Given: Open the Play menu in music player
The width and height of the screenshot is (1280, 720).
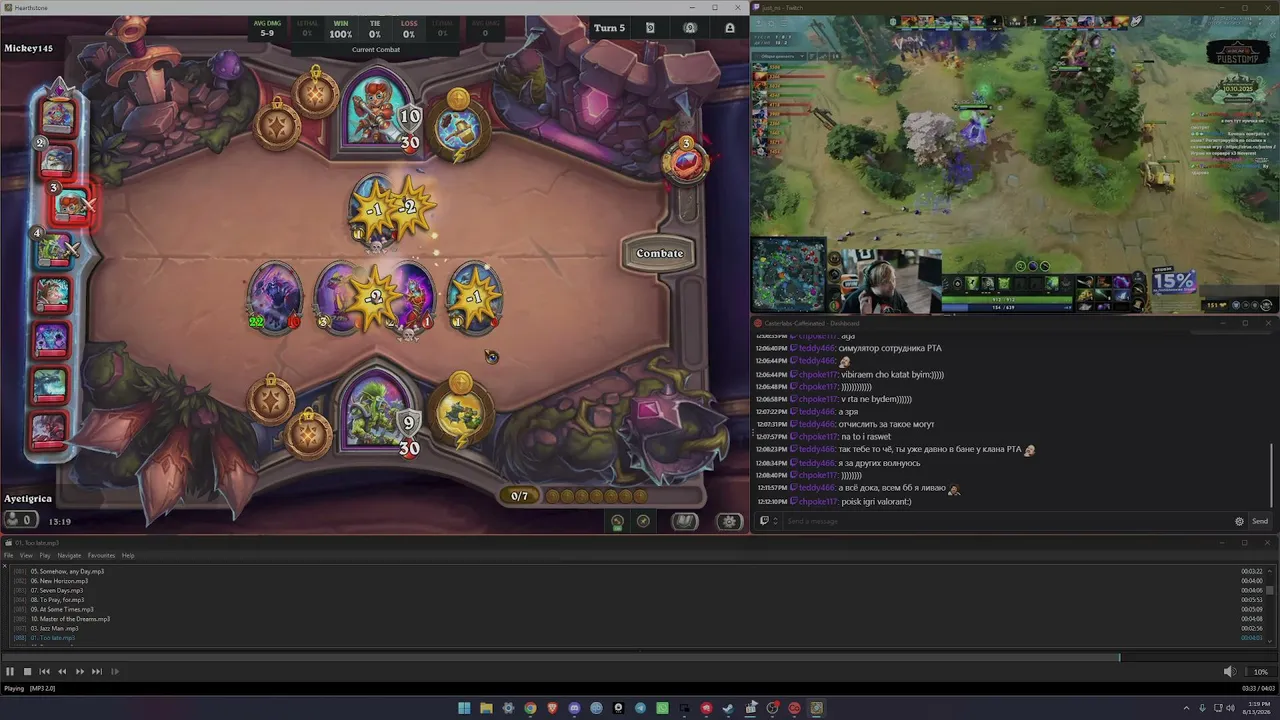Looking at the screenshot, I should 45,555.
